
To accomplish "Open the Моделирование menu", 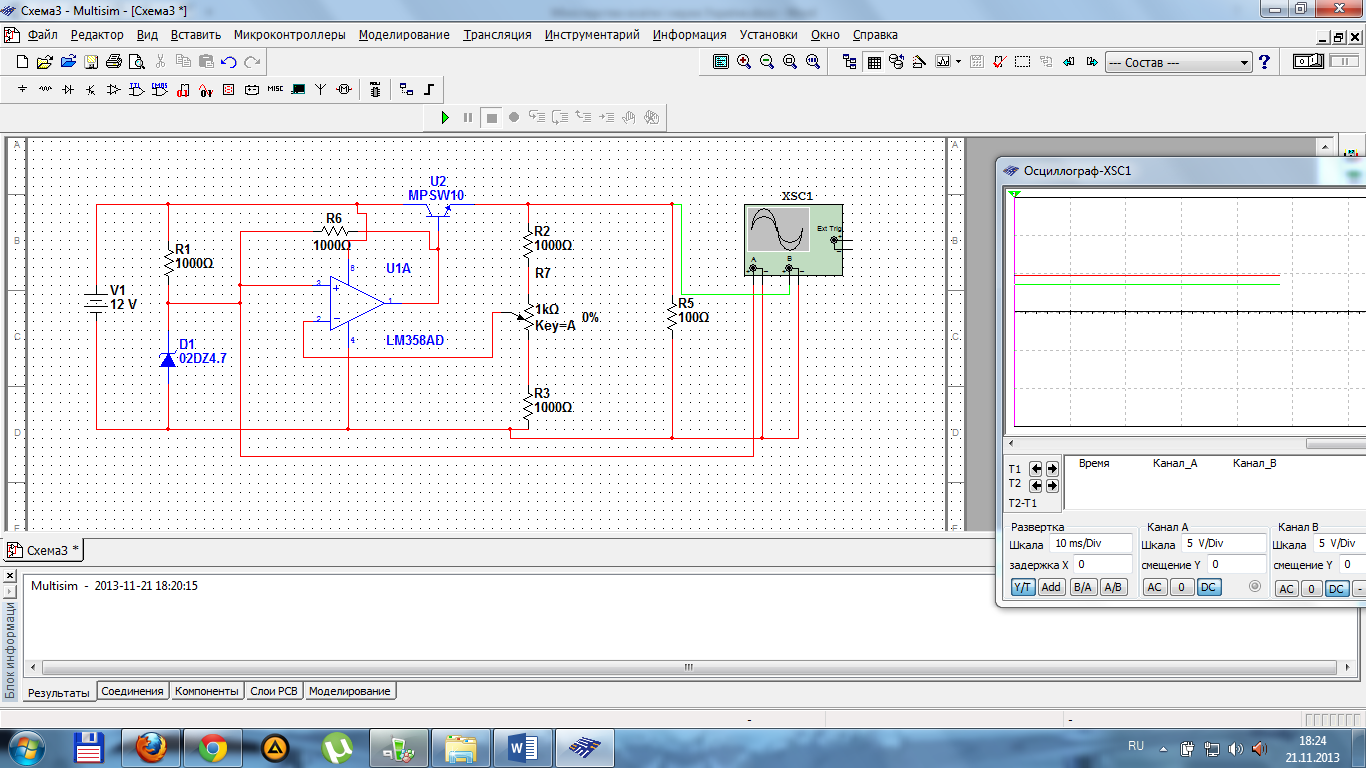I will coord(404,34).
